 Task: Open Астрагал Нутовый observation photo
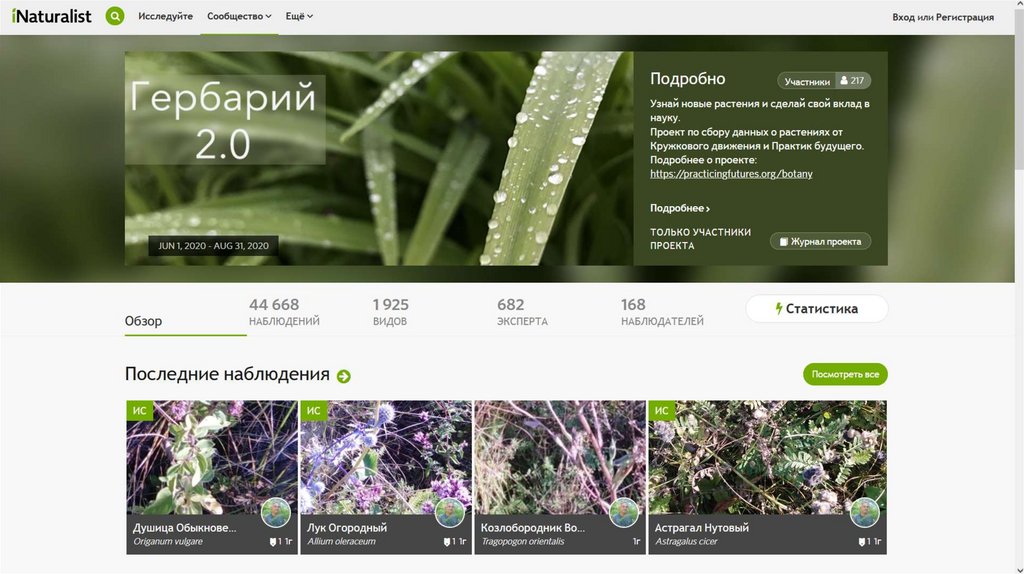tap(767, 457)
